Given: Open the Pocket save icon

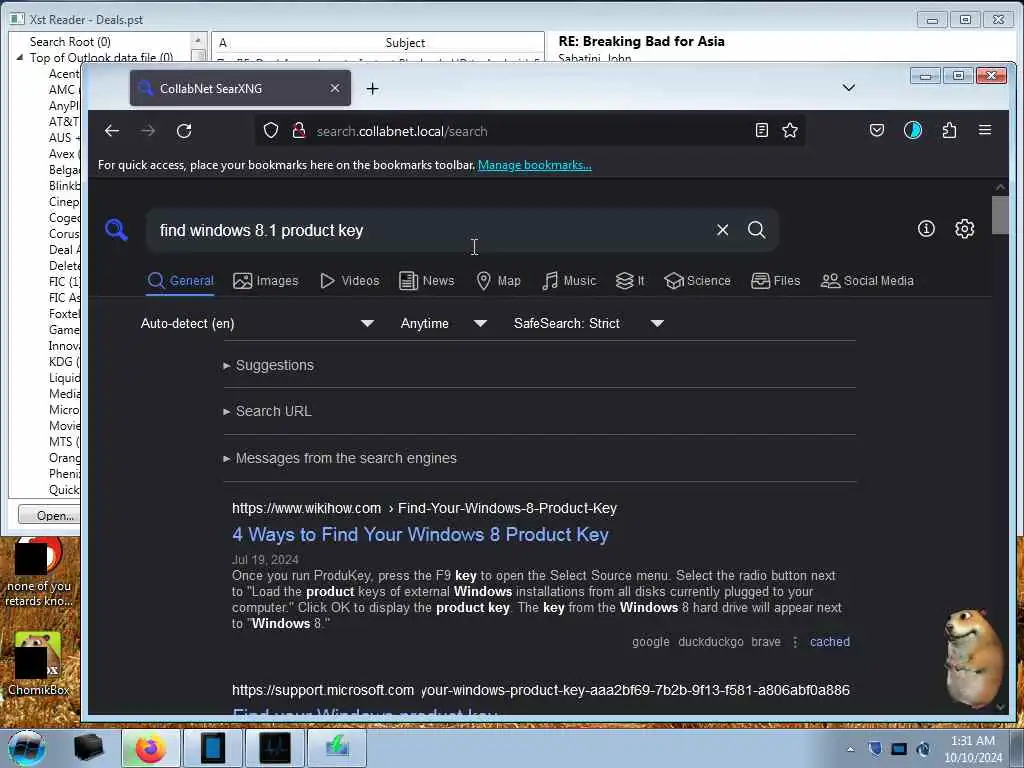Looking at the screenshot, I should [x=877, y=131].
